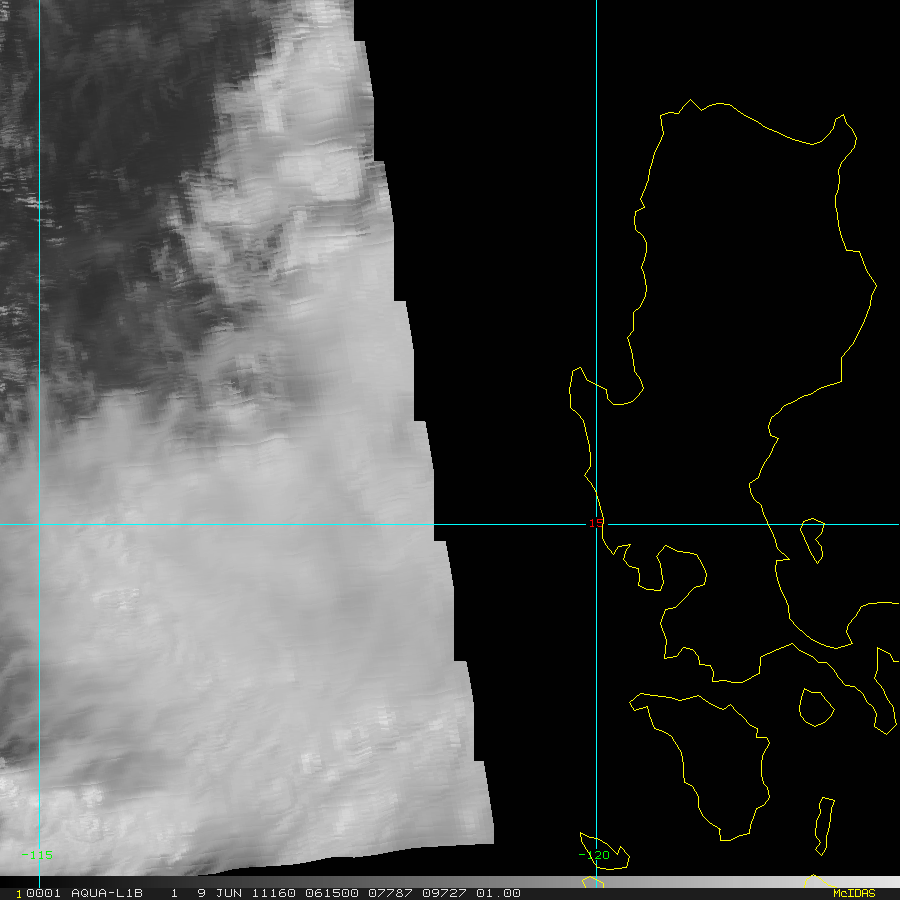This screenshot has width=900, height=900.
Task: Click the 01.00 value in status bar
Action: (498, 893)
